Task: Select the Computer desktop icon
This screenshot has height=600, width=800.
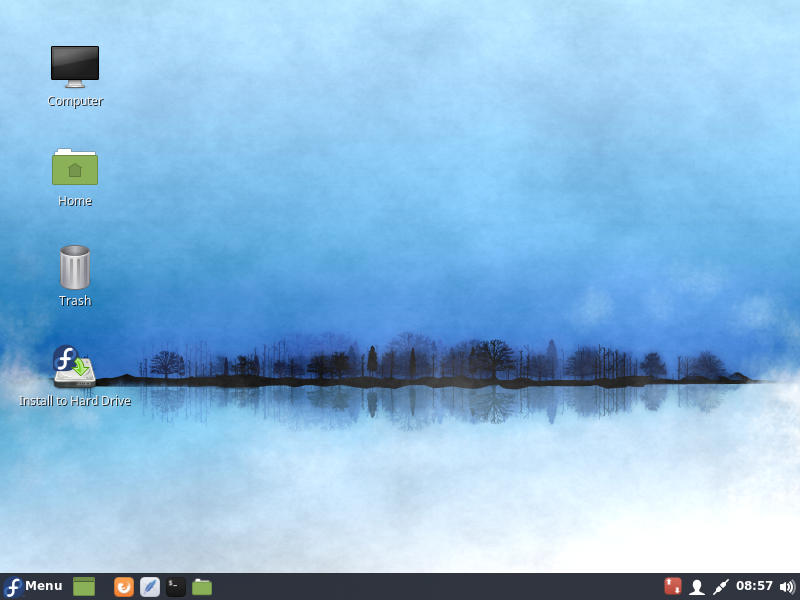Action: click(75, 66)
